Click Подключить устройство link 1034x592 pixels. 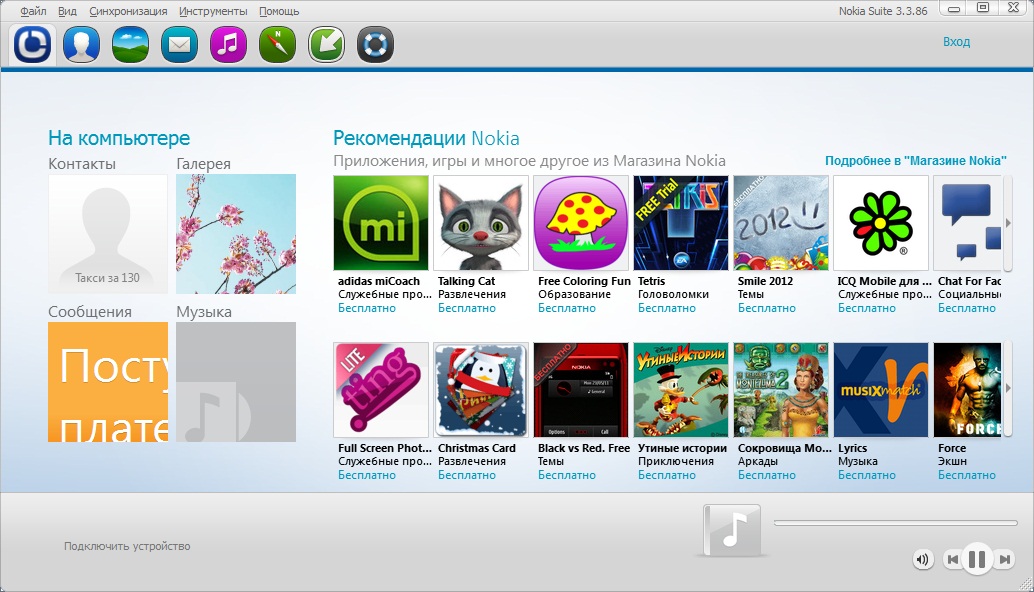(127, 546)
